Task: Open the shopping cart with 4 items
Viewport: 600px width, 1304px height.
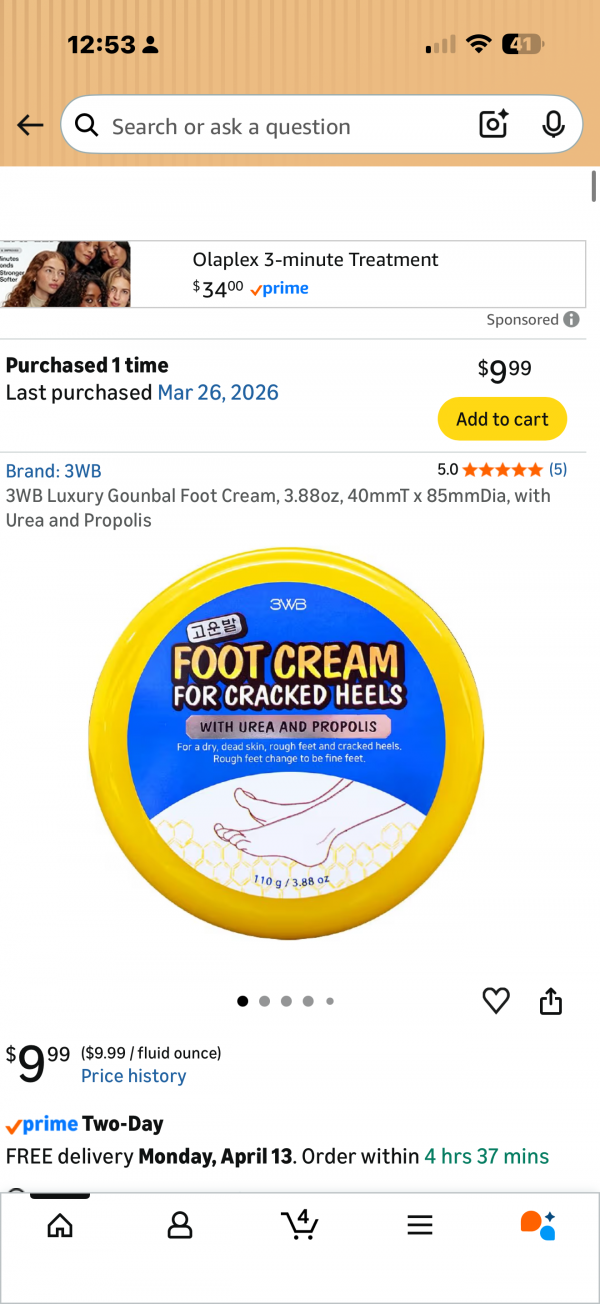Action: pos(299,1224)
